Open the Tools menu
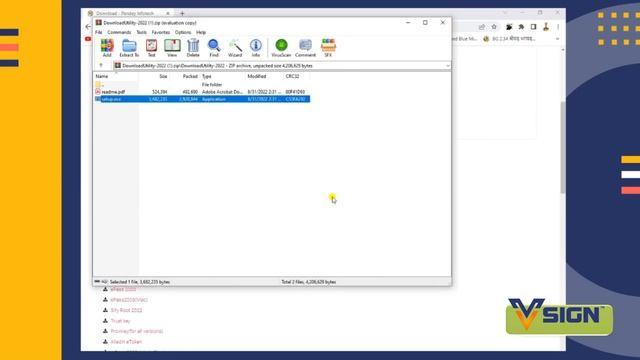640x360 pixels. (141, 32)
